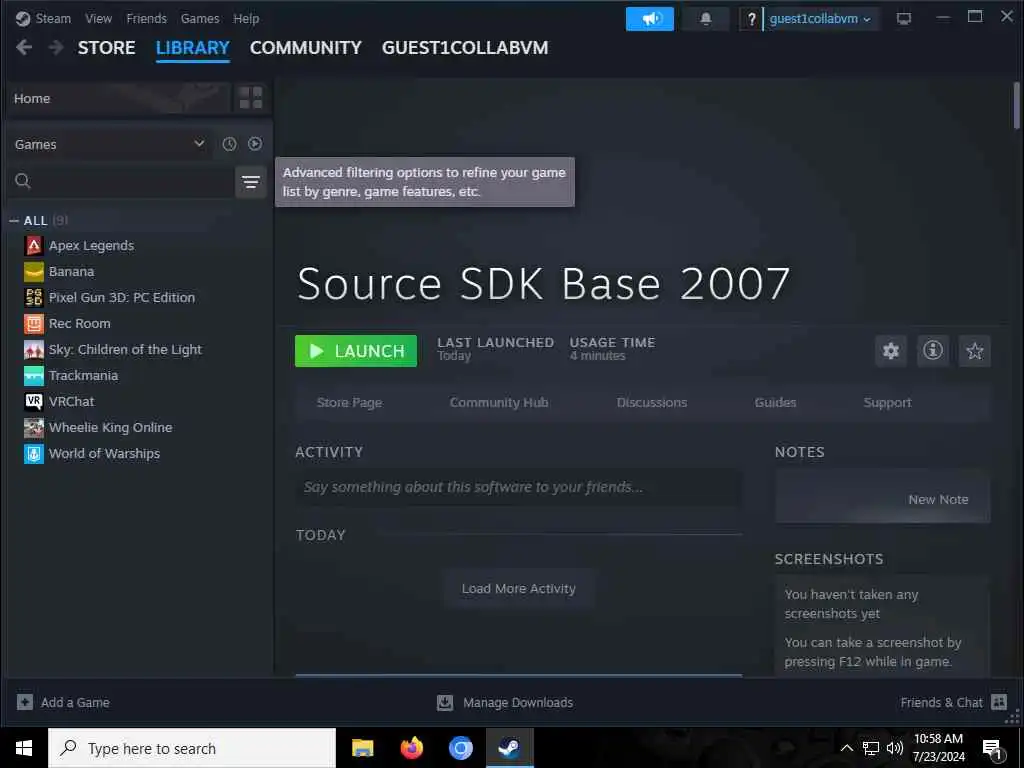Open the Store Page link
This screenshot has width=1024, height=768.
(x=349, y=402)
